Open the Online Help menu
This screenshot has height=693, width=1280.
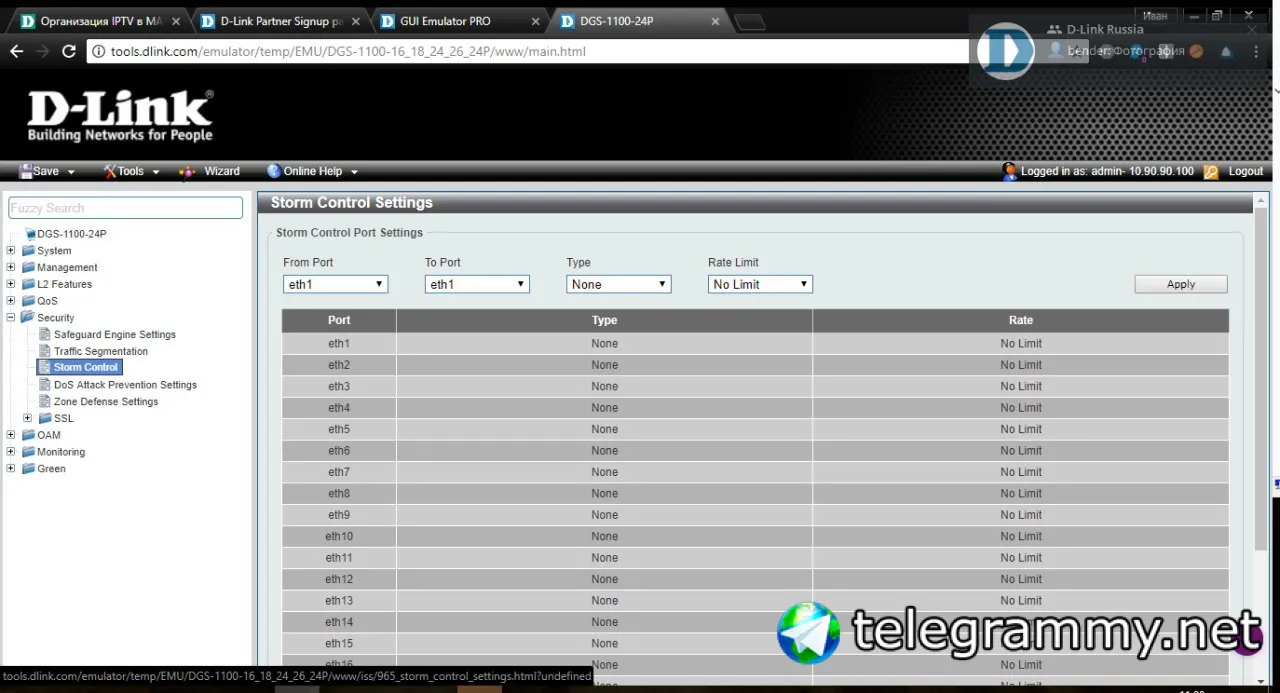click(x=312, y=171)
